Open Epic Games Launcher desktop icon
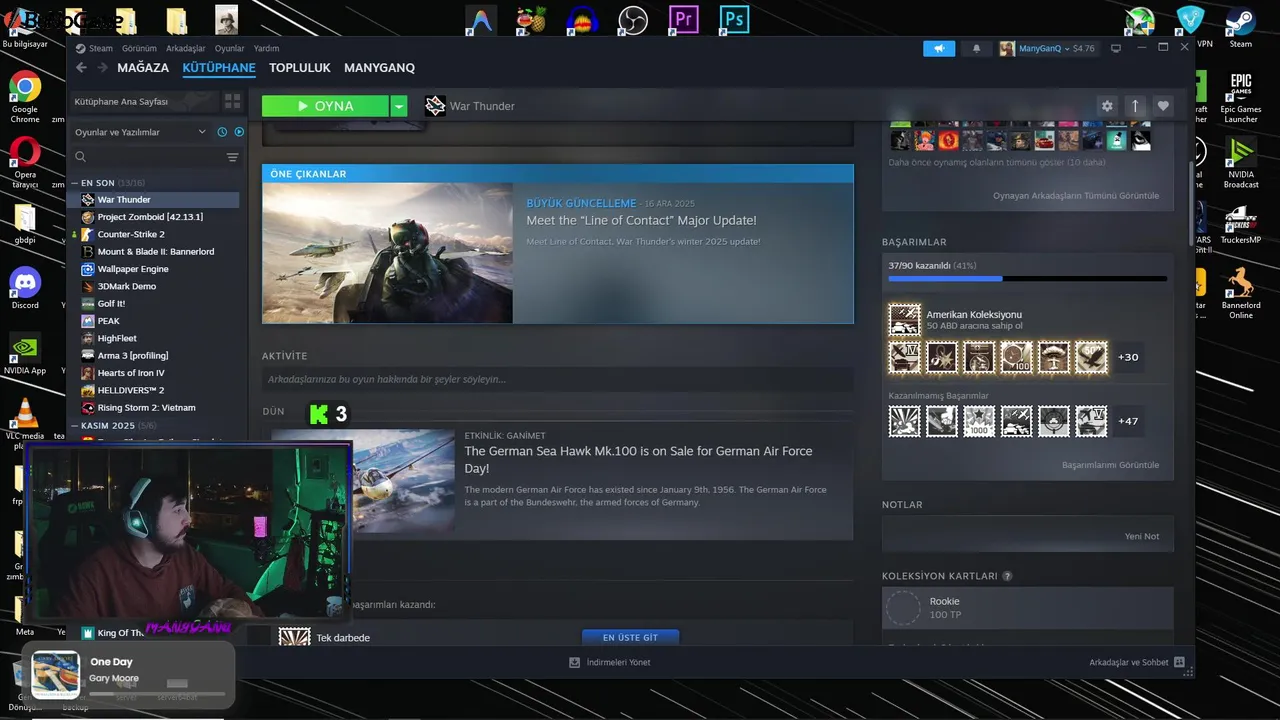1280x720 pixels. point(1241,97)
